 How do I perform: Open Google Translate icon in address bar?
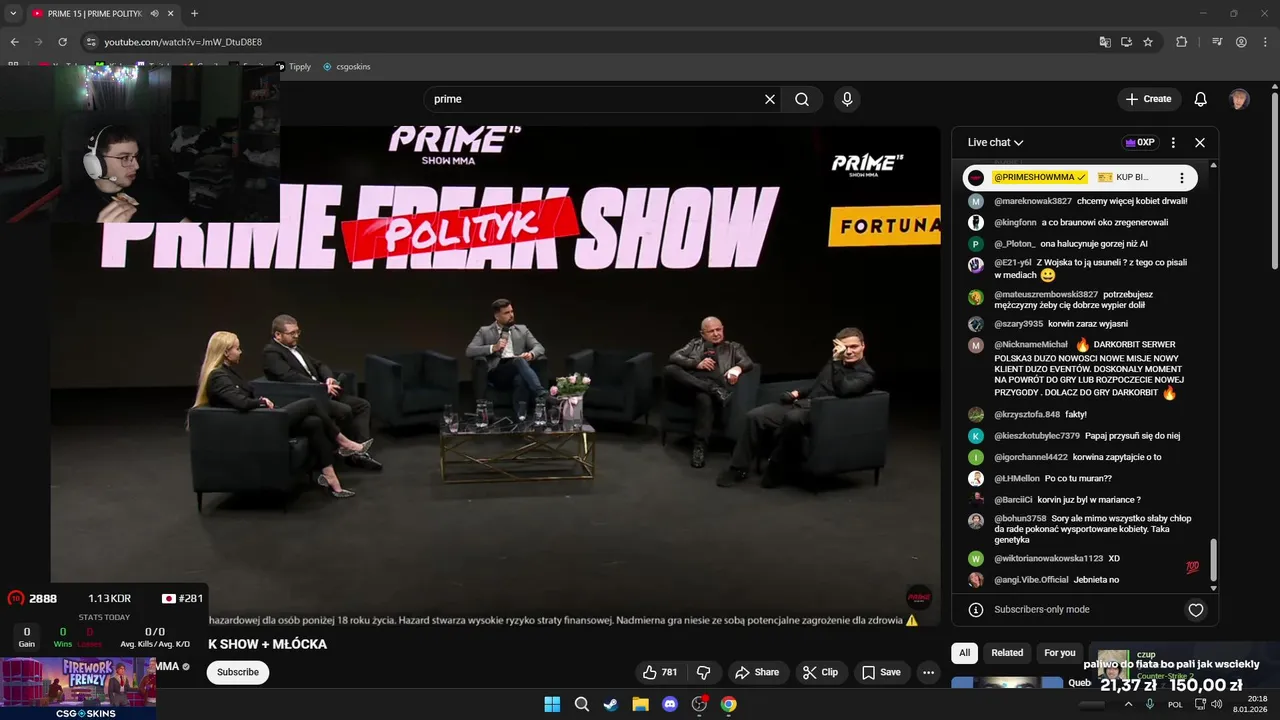[x=1105, y=42]
